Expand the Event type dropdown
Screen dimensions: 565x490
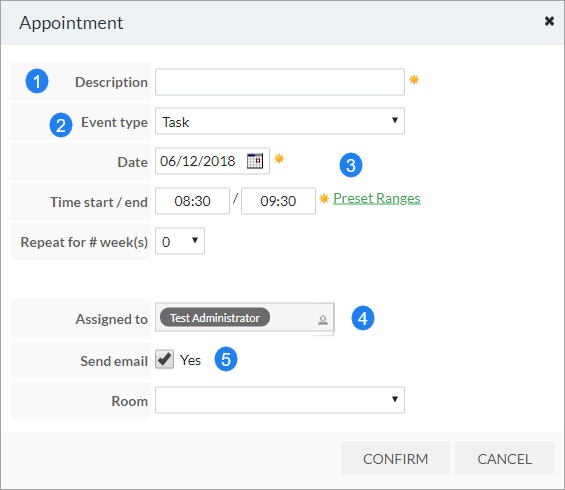[280, 121]
